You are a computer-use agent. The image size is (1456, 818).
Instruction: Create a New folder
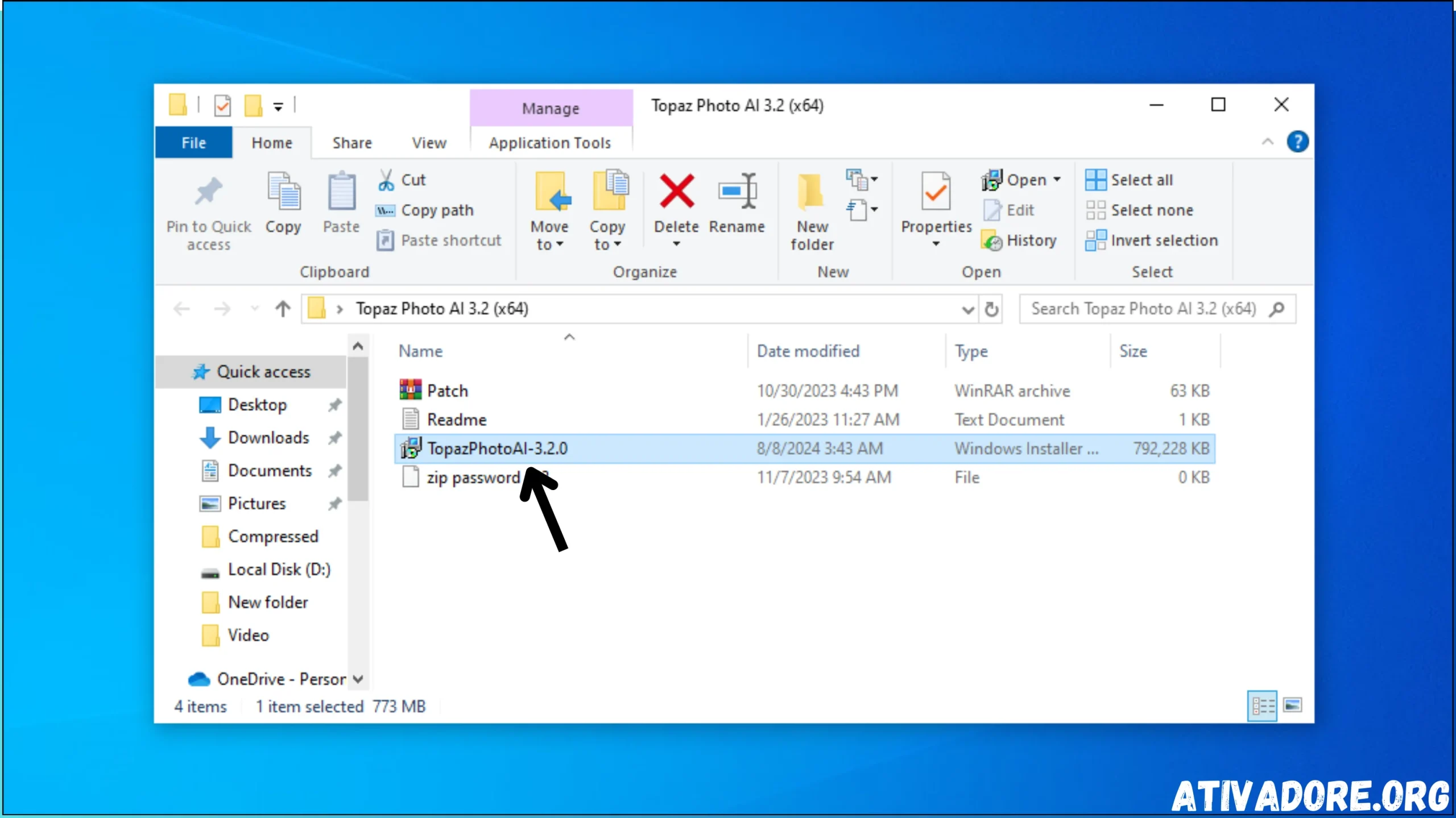(812, 211)
